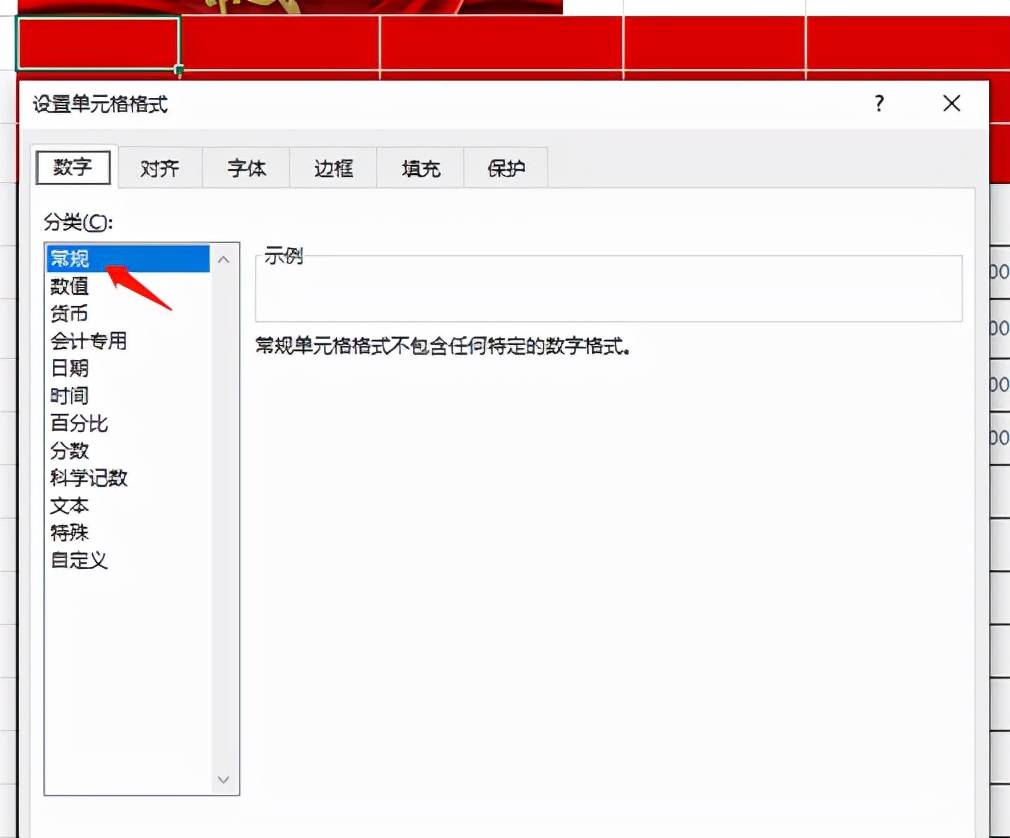Select the 数值 format category
The height and width of the screenshot is (838, 1010).
(70, 286)
